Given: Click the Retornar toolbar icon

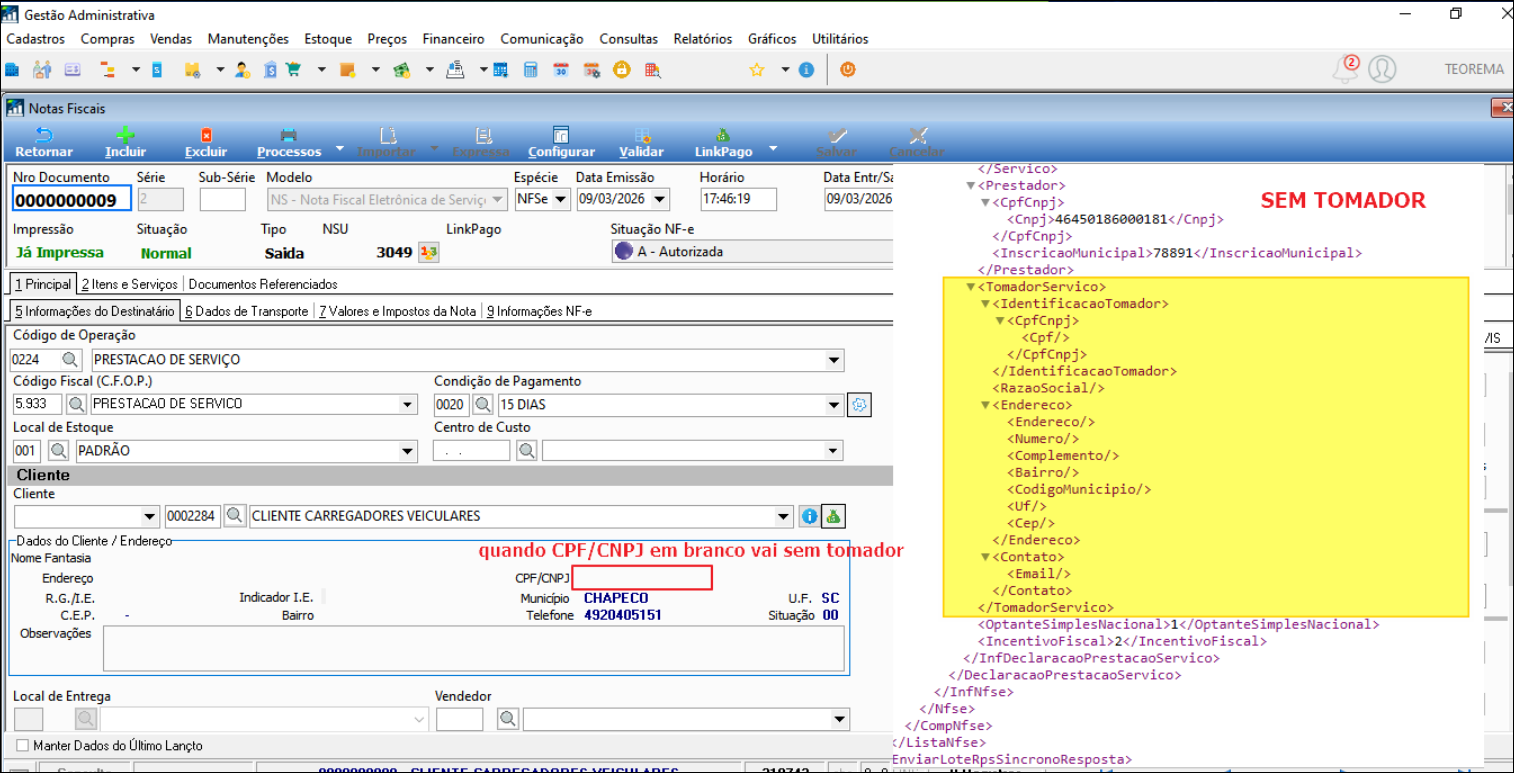Looking at the screenshot, I should [44, 136].
